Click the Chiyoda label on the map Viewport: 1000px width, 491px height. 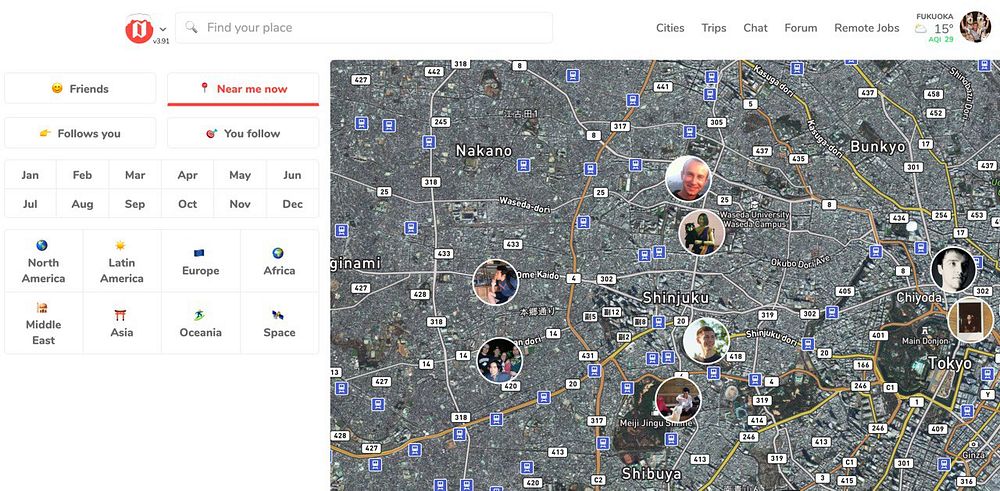[x=919, y=298]
